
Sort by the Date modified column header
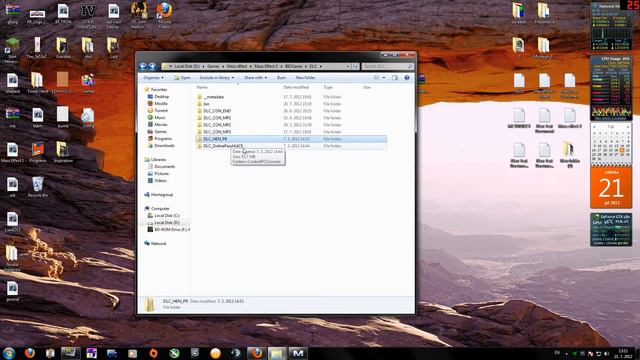296,87
